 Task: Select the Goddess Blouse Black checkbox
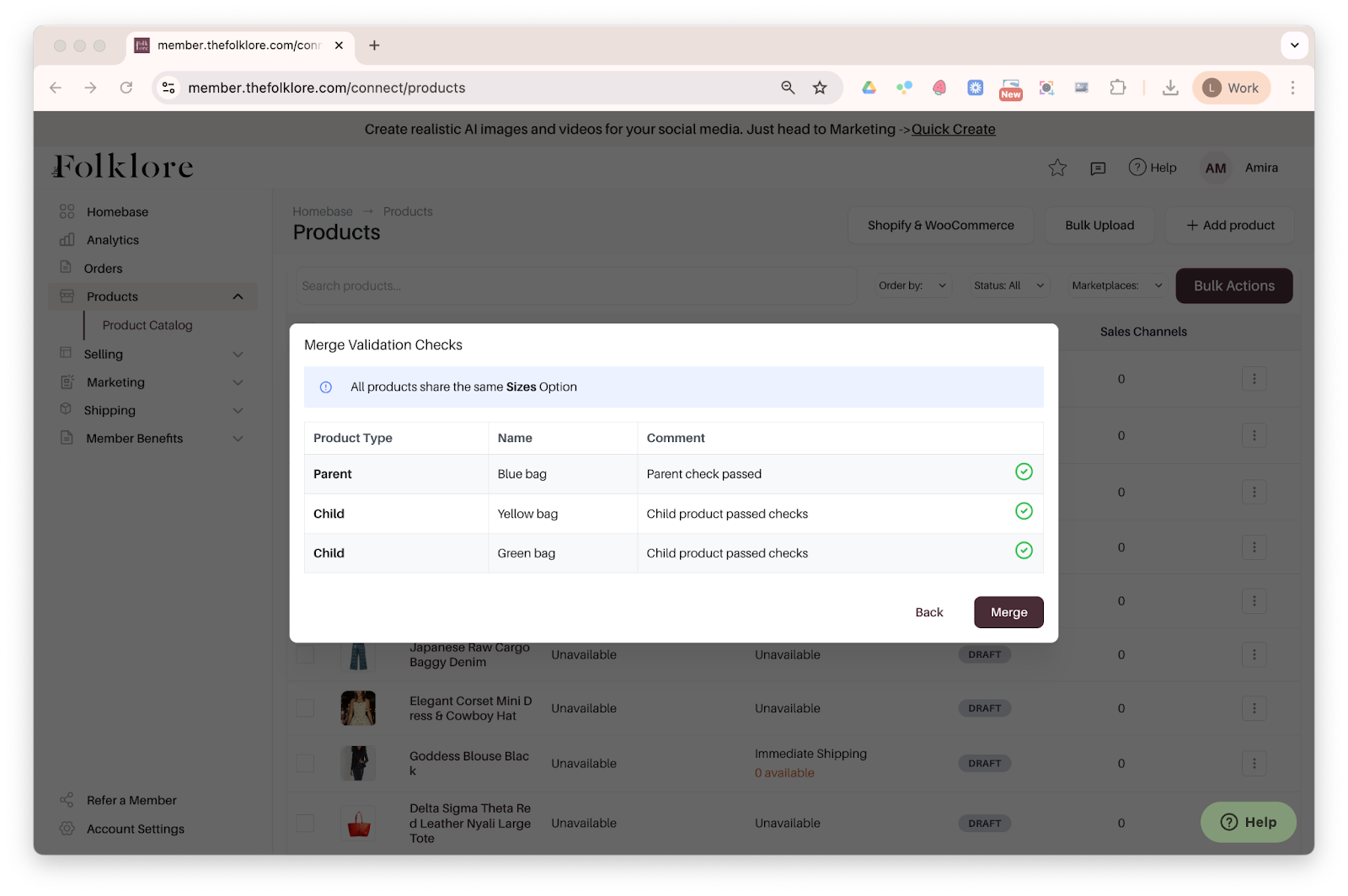305,764
